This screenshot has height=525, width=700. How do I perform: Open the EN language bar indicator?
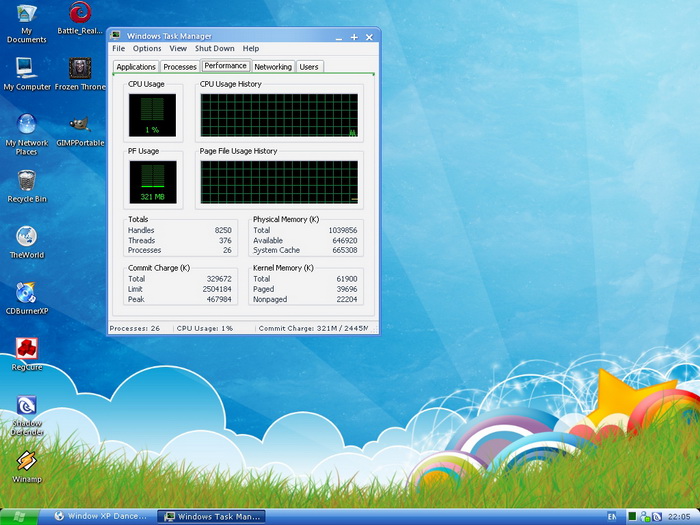click(612, 517)
